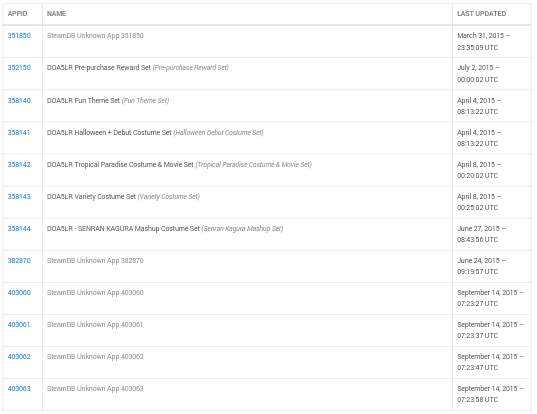Screen dimensions: 537x414
Task: Open app ID 352150 link
Action: (19, 68)
